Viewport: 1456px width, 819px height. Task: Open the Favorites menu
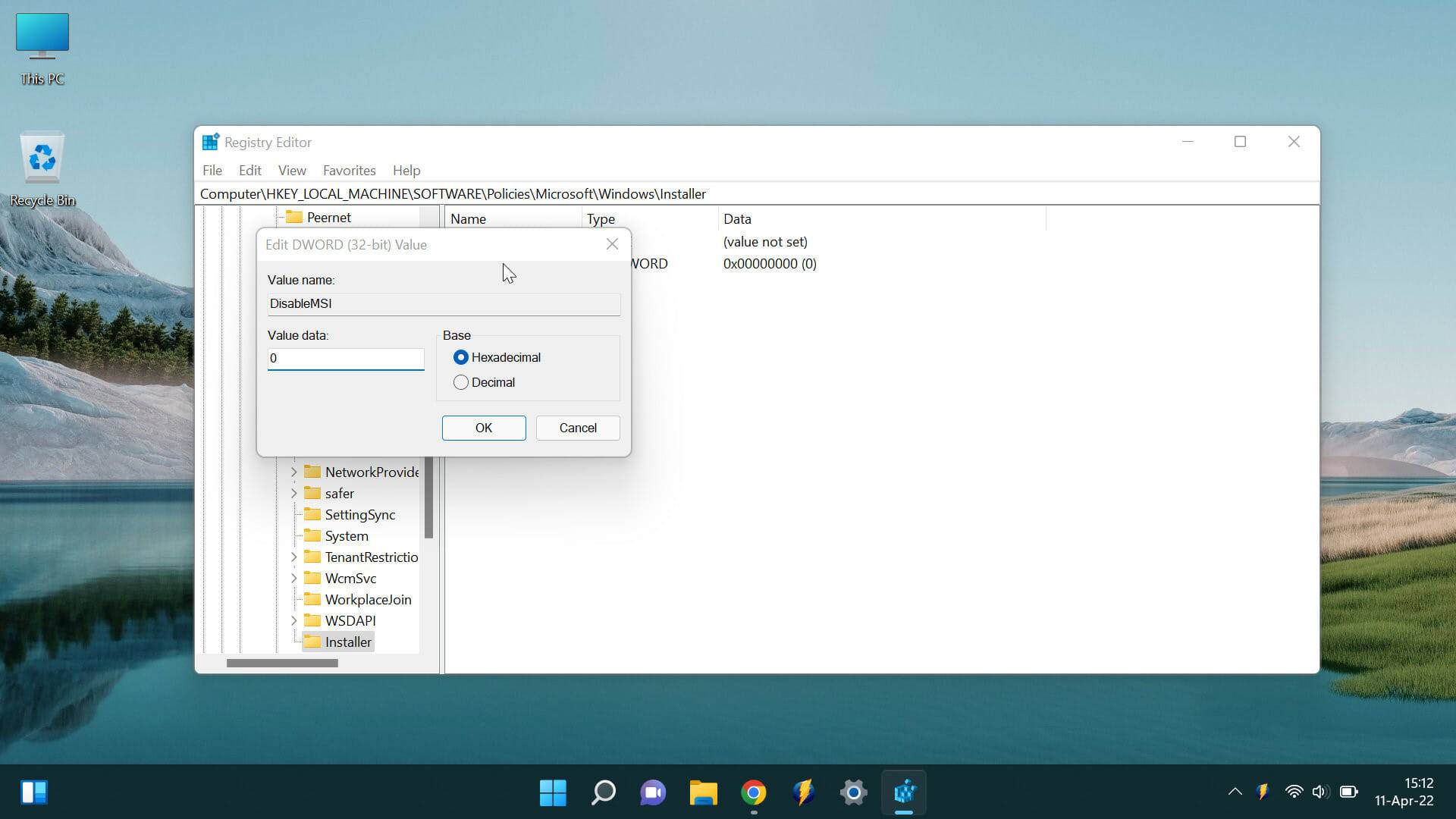click(x=349, y=171)
